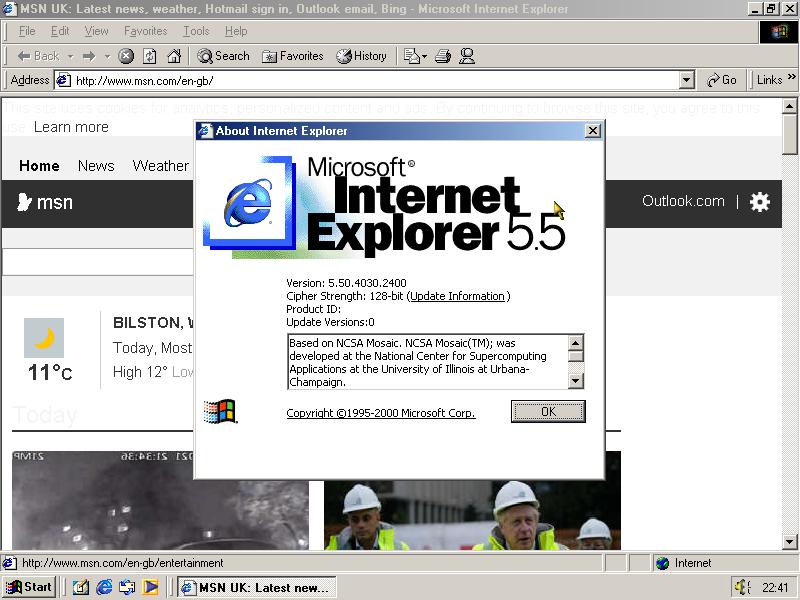Click the Refresh page toolbar icon
This screenshot has height=600, width=800.
pyautogui.click(x=150, y=56)
